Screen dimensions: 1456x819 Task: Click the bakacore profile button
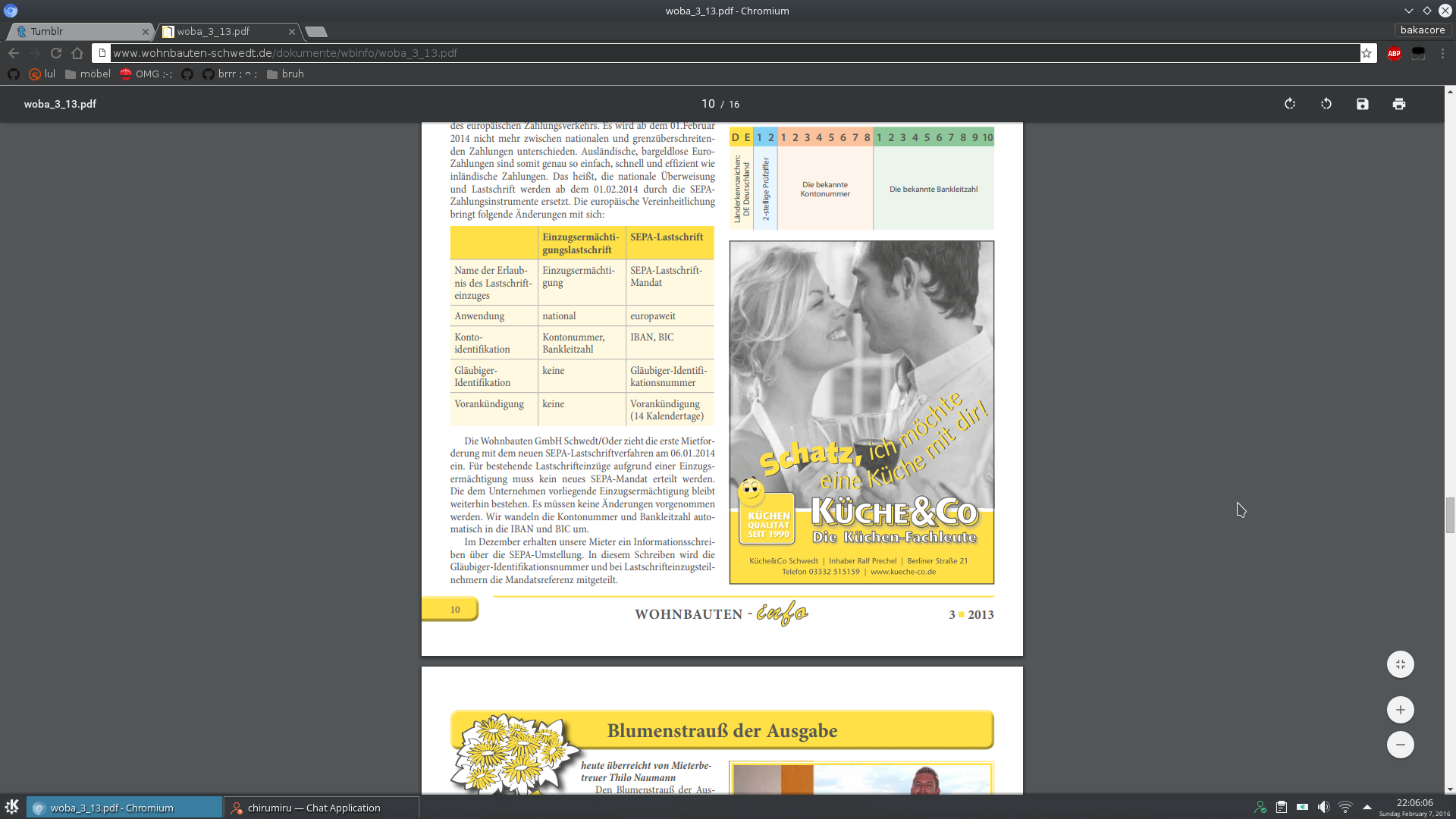coord(1423,30)
